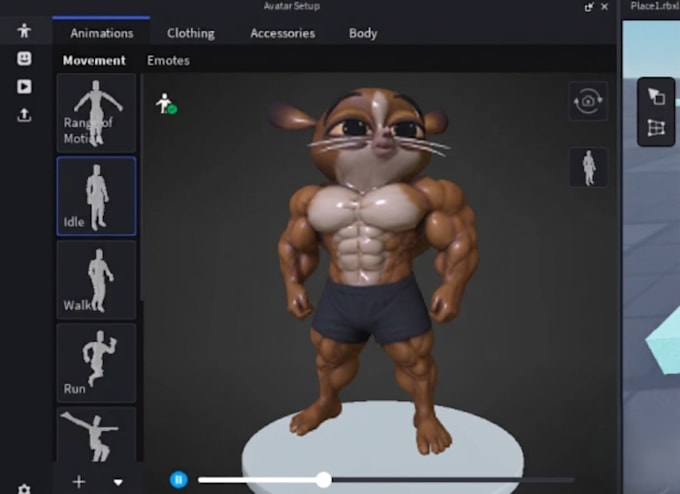Image resolution: width=680 pixels, height=494 pixels.
Task: Switch to the Accessories tab
Action: click(x=283, y=33)
